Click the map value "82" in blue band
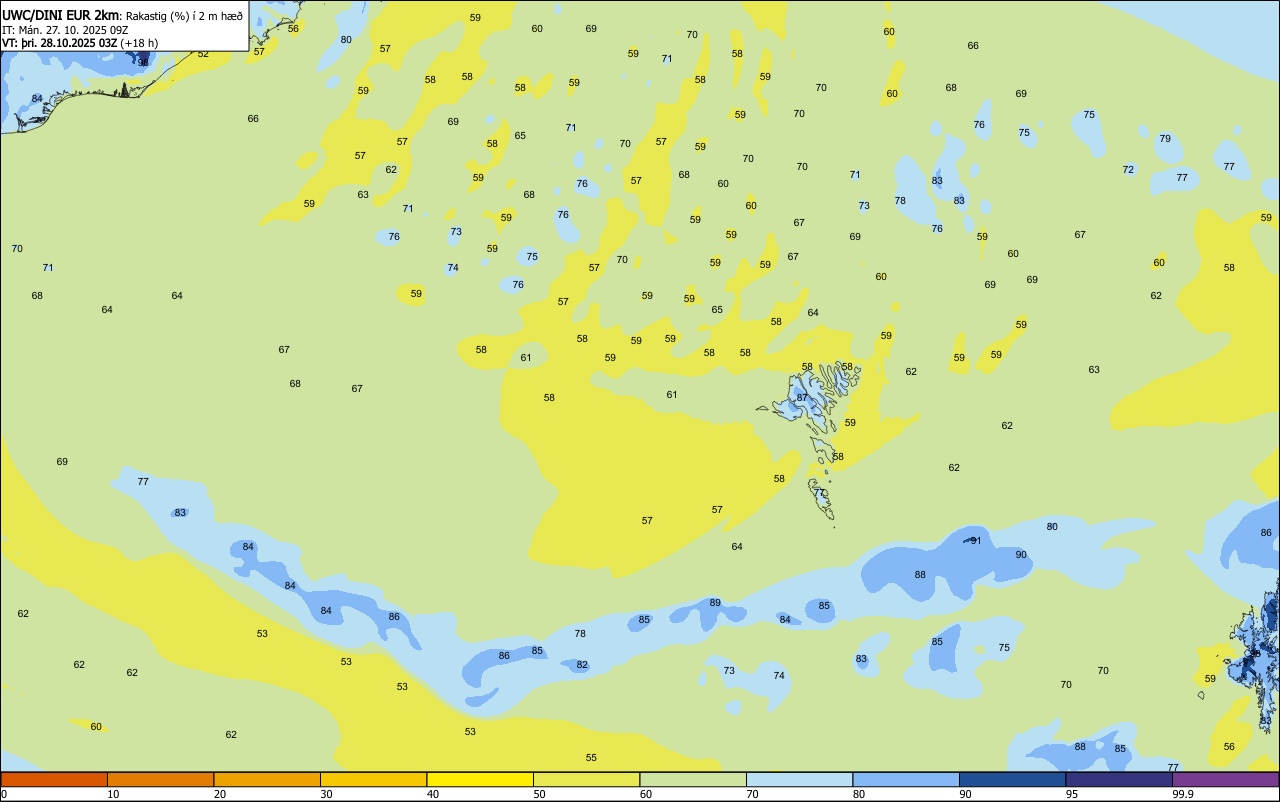The height and width of the screenshot is (802, 1280). pyautogui.click(x=582, y=664)
